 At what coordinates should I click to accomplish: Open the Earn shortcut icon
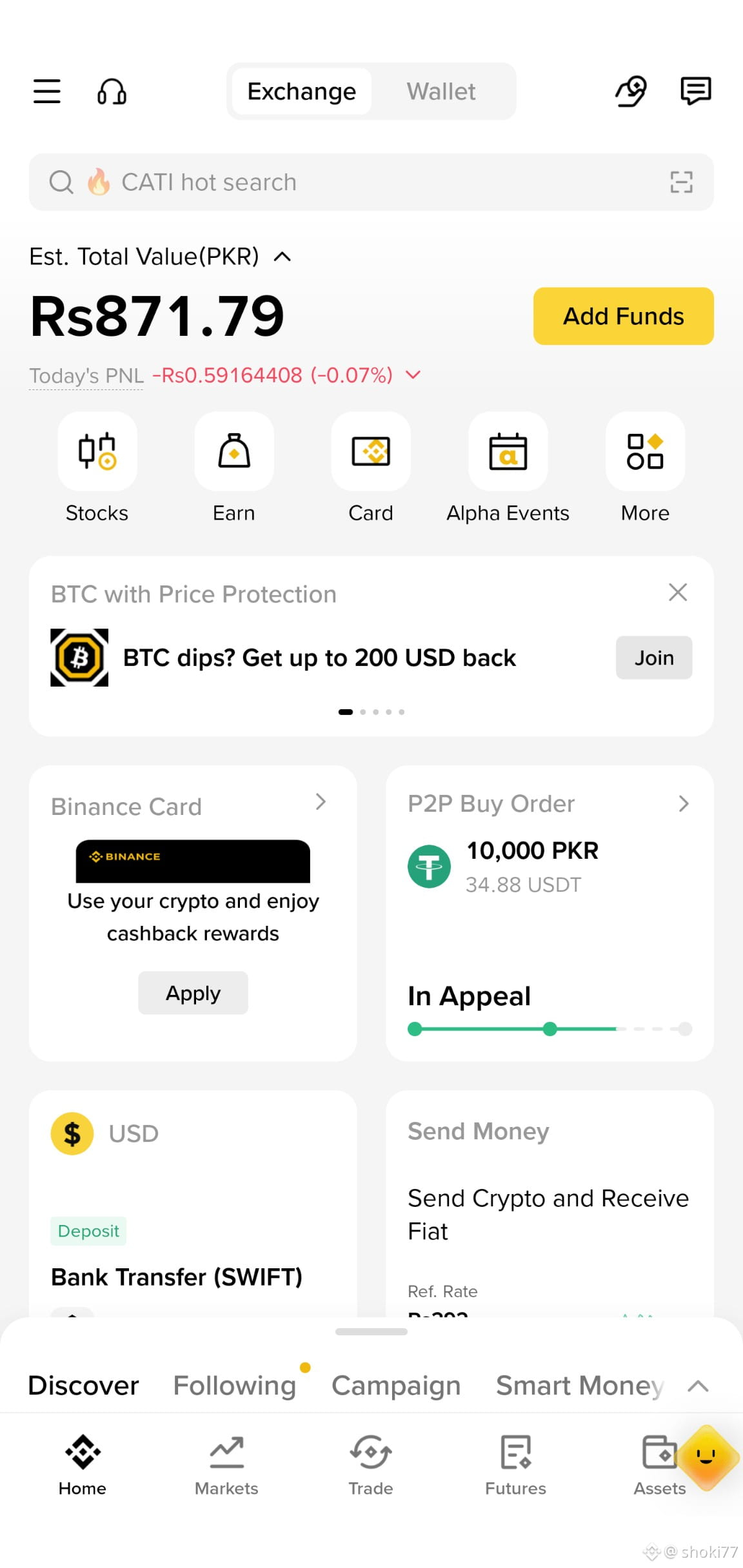[234, 451]
